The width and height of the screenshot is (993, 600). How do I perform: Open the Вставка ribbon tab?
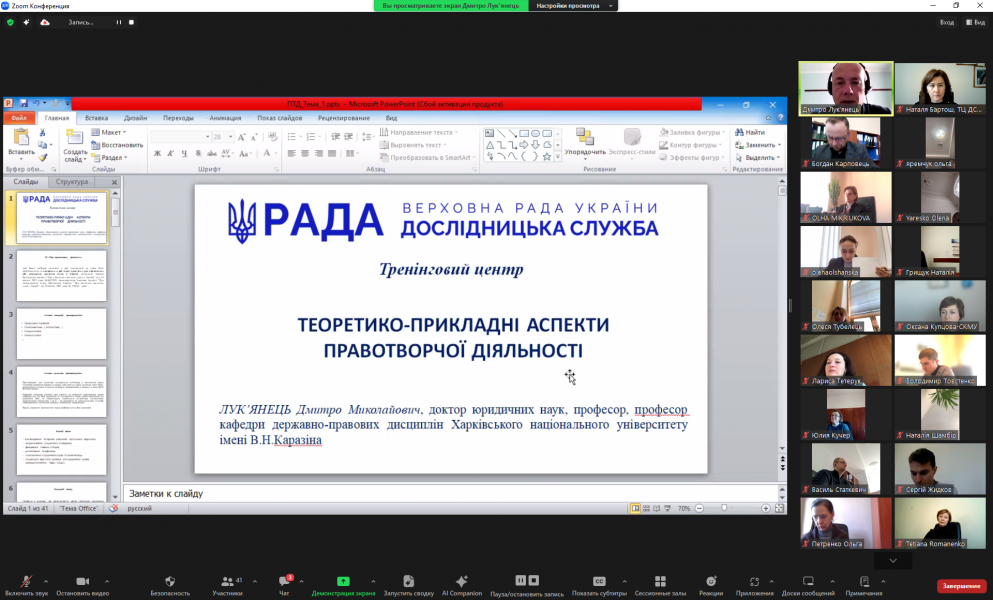(96, 118)
